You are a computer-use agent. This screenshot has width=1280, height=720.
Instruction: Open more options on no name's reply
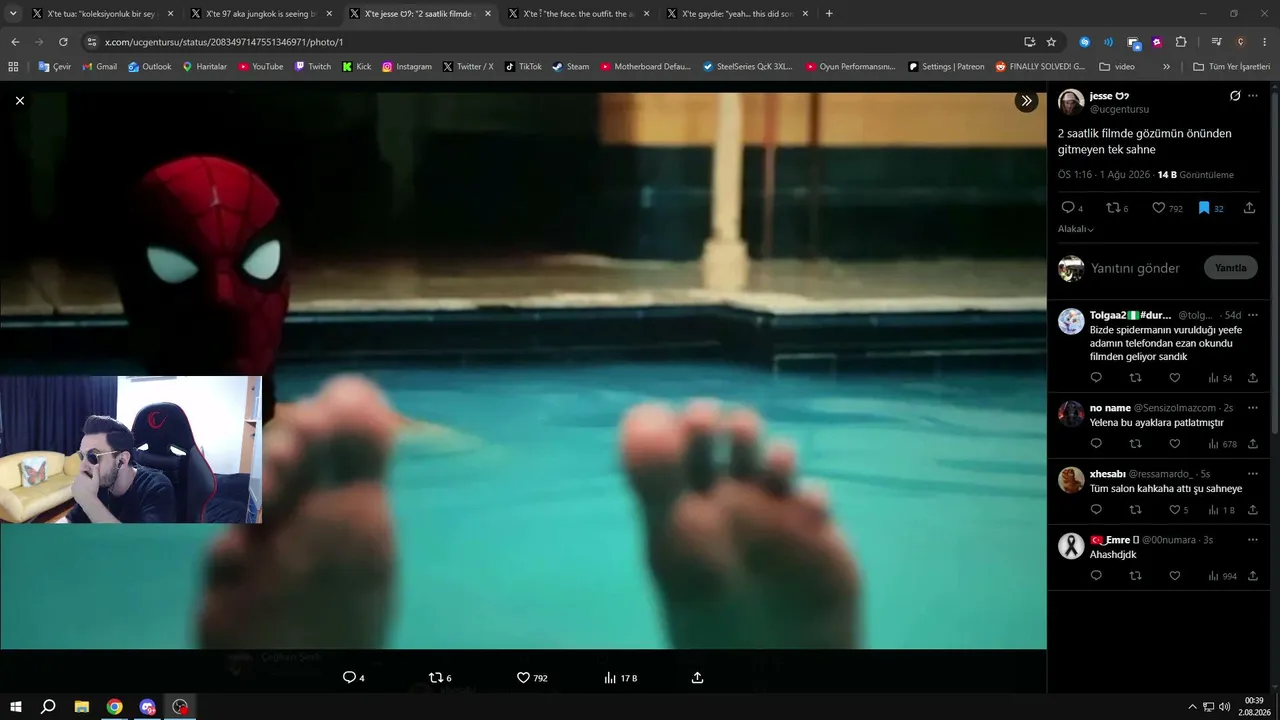coord(1253,408)
